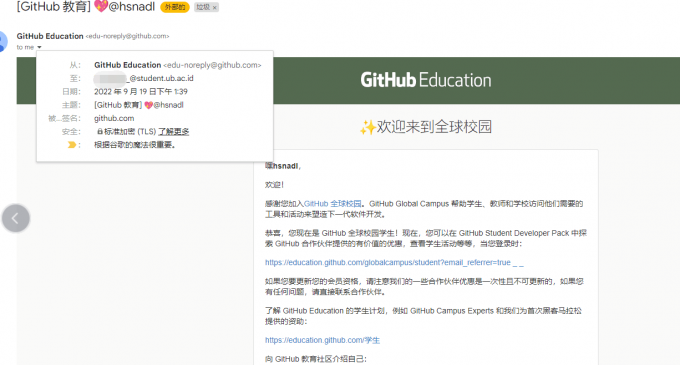Open the globalcampus student URL link

(x=394, y=262)
